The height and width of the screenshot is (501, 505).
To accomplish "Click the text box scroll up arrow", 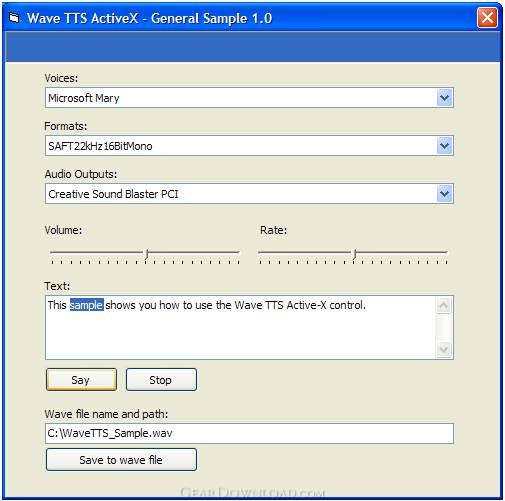I will click(444, 305).
